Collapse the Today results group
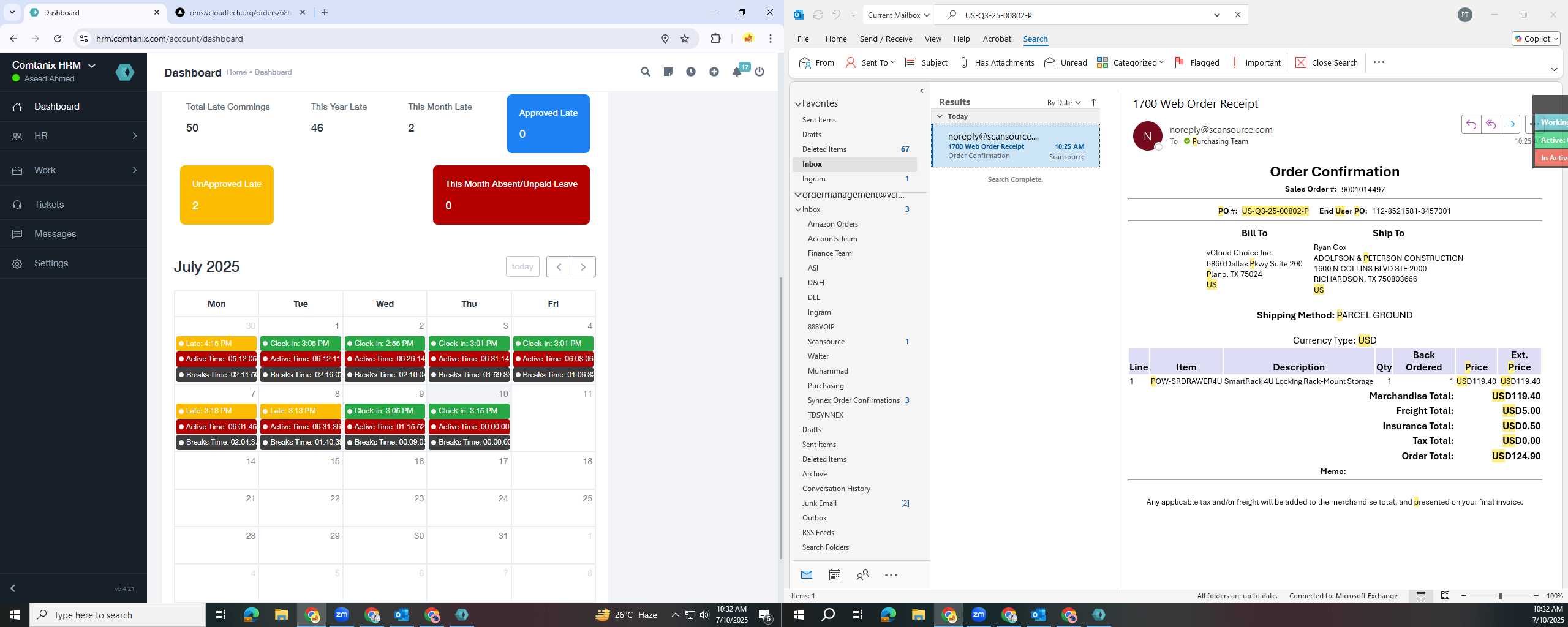 940,116
